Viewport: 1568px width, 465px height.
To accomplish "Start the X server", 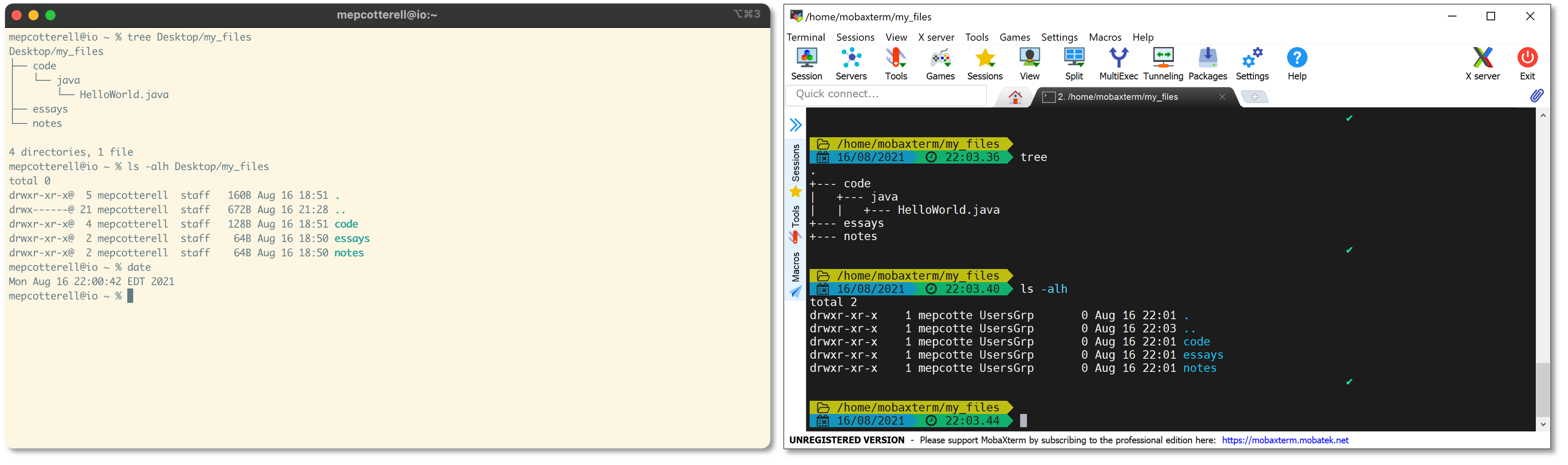I will click(x=1483, y=63).
